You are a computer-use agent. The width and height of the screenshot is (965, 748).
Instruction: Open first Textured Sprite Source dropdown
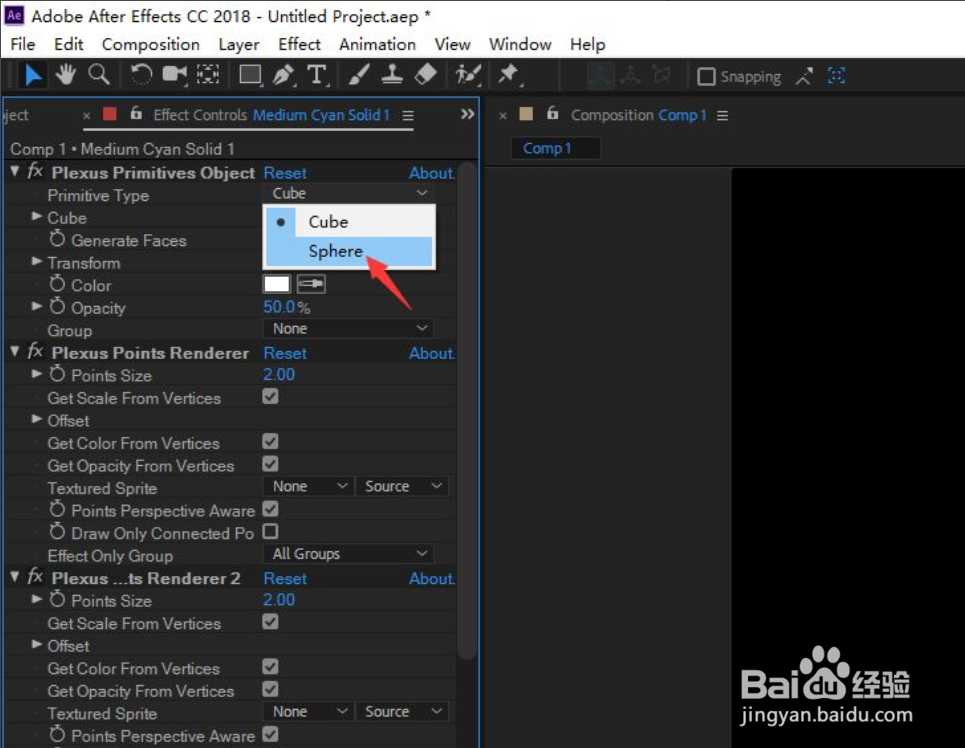(x=402, y=486)
